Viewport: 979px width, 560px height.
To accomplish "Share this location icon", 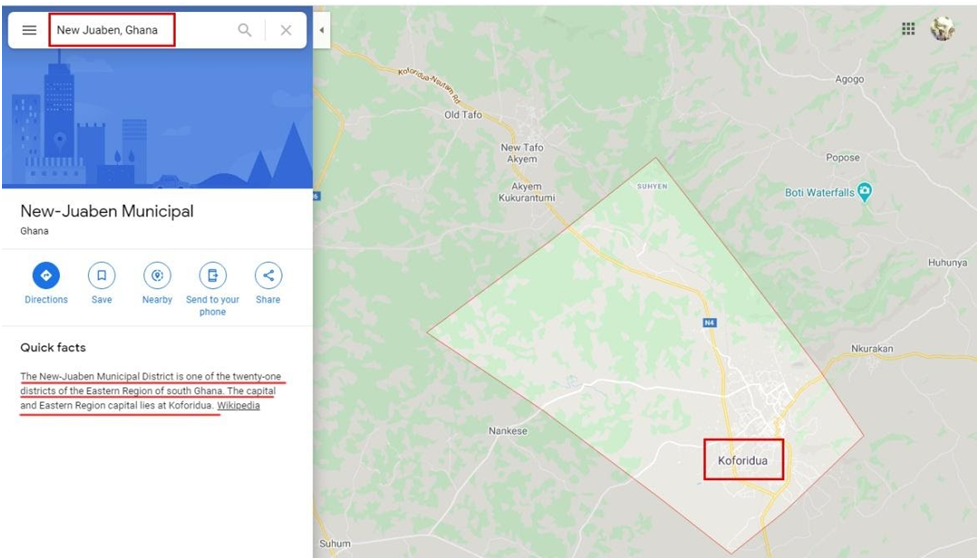I will click(x=268, y=275).
